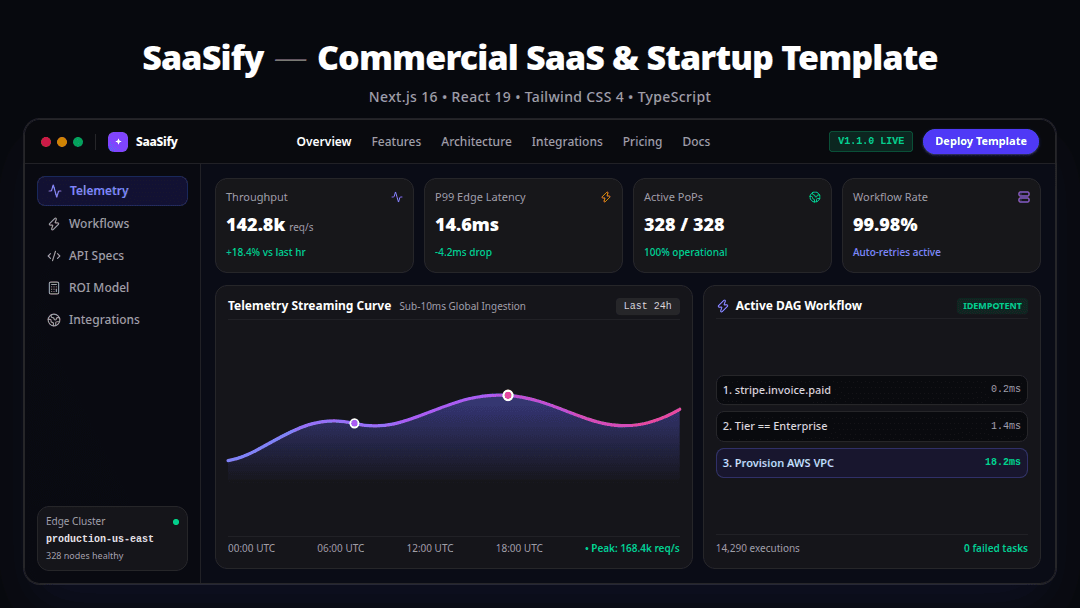Viewport: 1080px width, 608px height.
Task: Select the Provision AWS VPC workflow step
Action: (871, 463)
